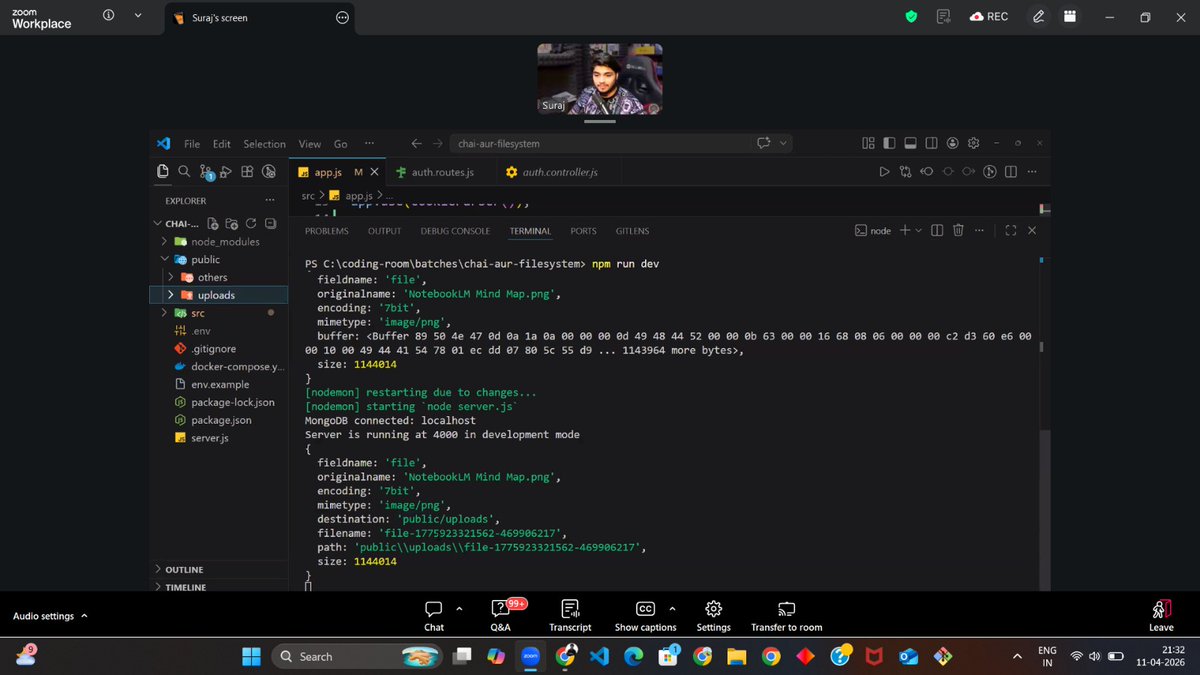Screen dimensions: 1200x675
Task: Select the auth.routes.js editor tab
Action: pos(438,171)
